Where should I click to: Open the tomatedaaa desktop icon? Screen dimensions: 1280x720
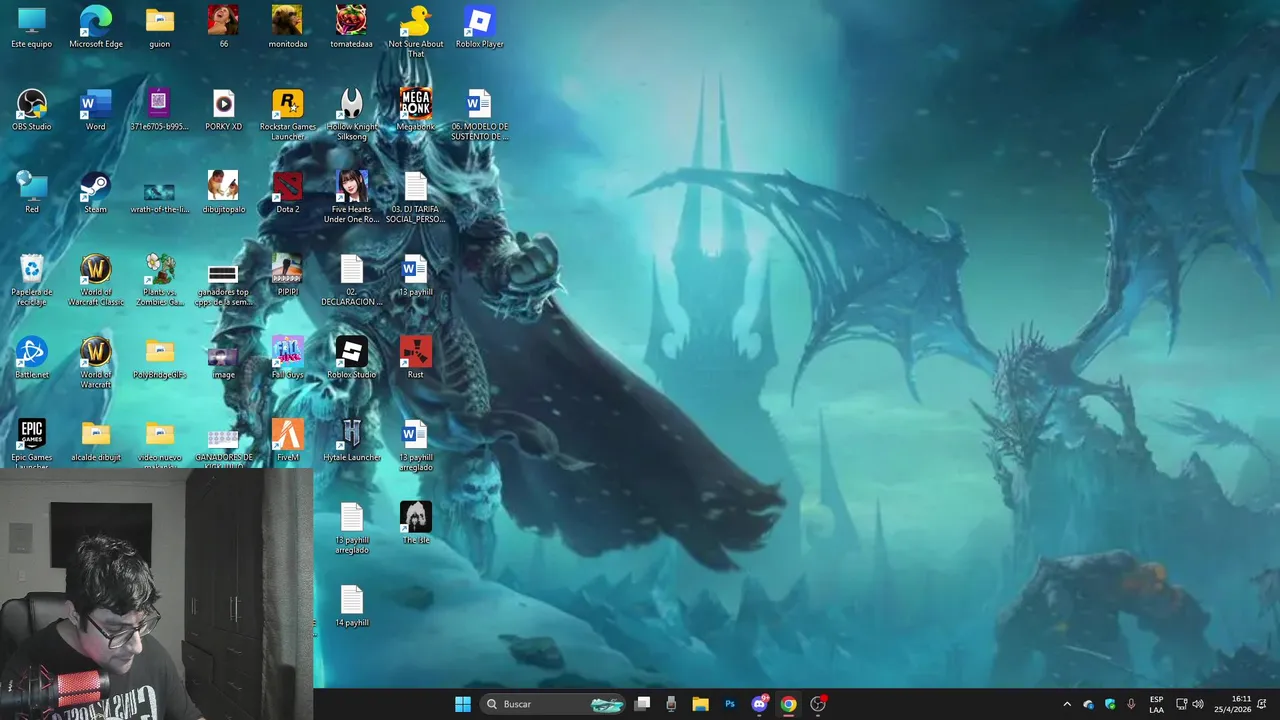pos(351,27)
